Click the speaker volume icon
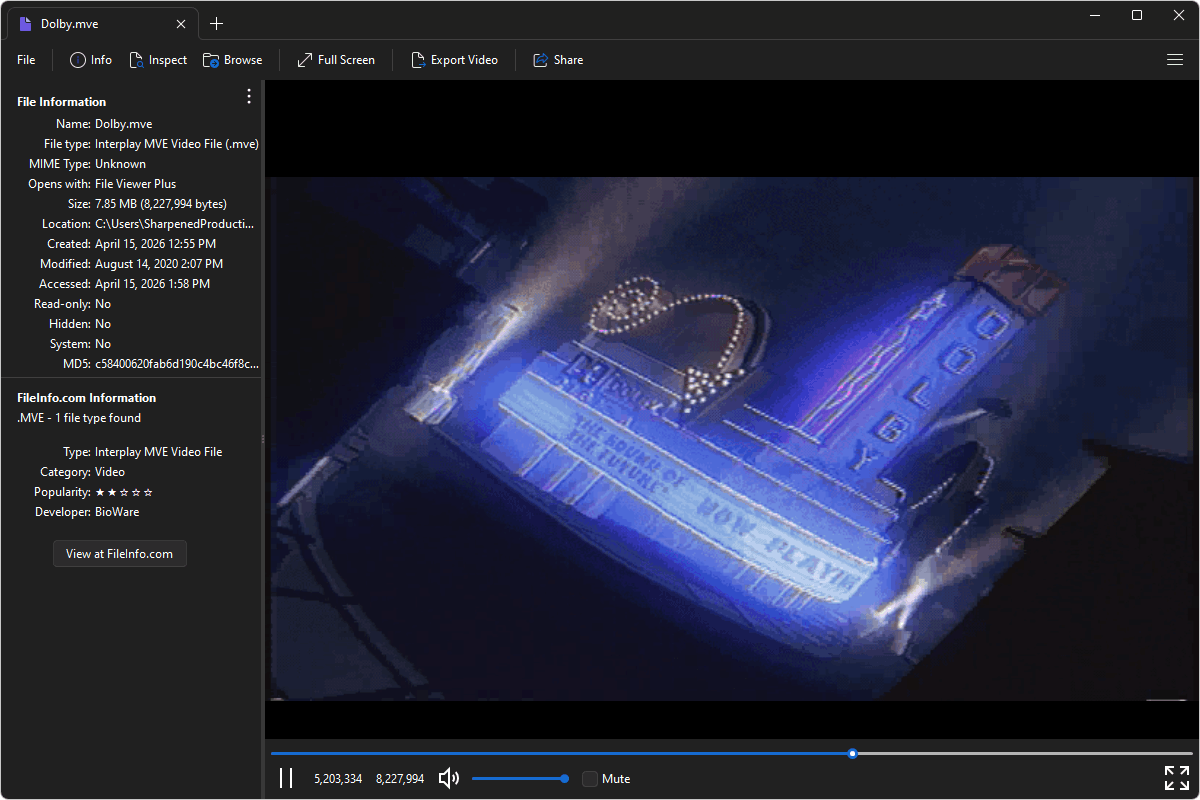Image resolution: width=1200 pixels, height=800 pixels. coord(448,778)
